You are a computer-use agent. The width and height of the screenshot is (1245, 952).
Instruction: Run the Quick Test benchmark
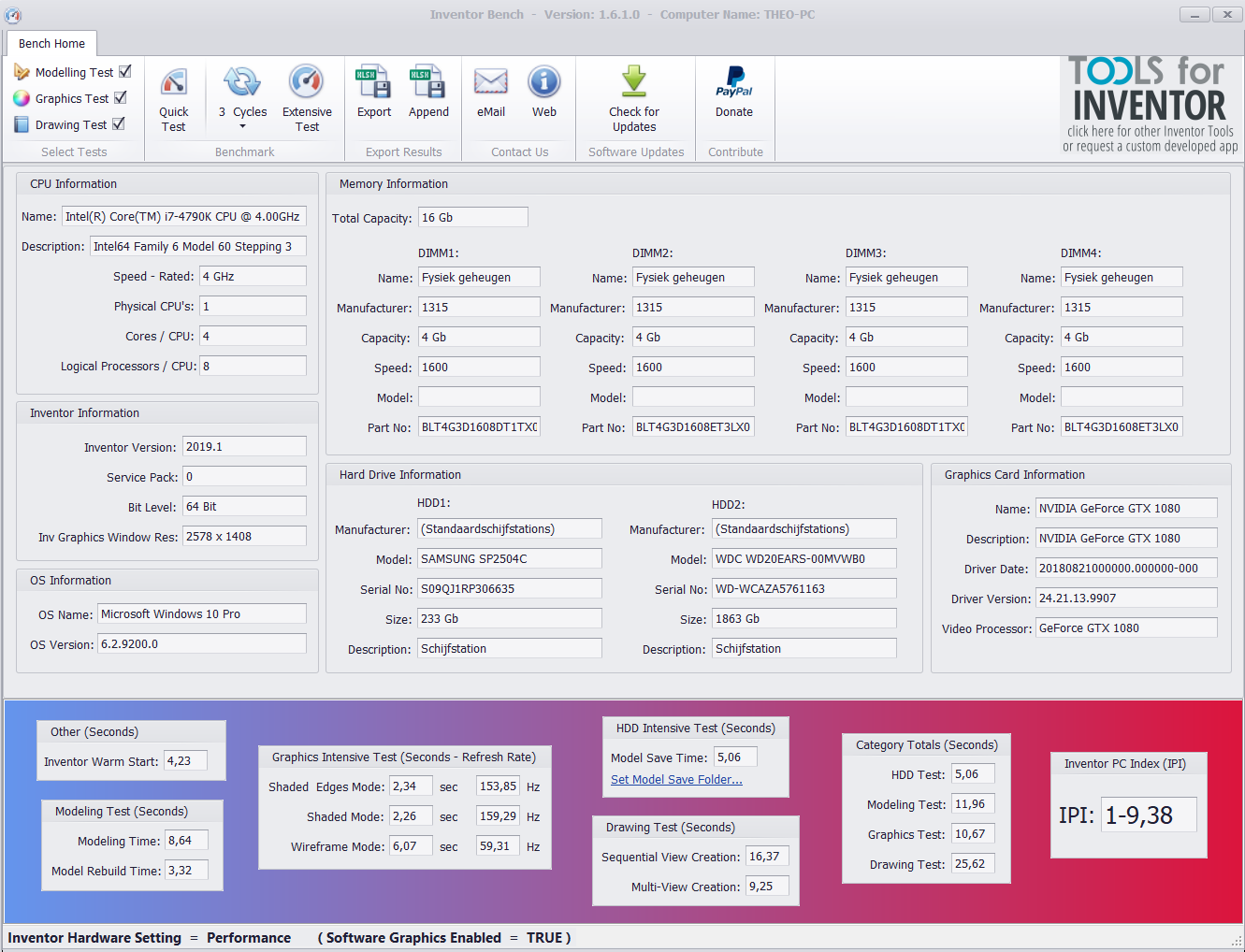174,98
